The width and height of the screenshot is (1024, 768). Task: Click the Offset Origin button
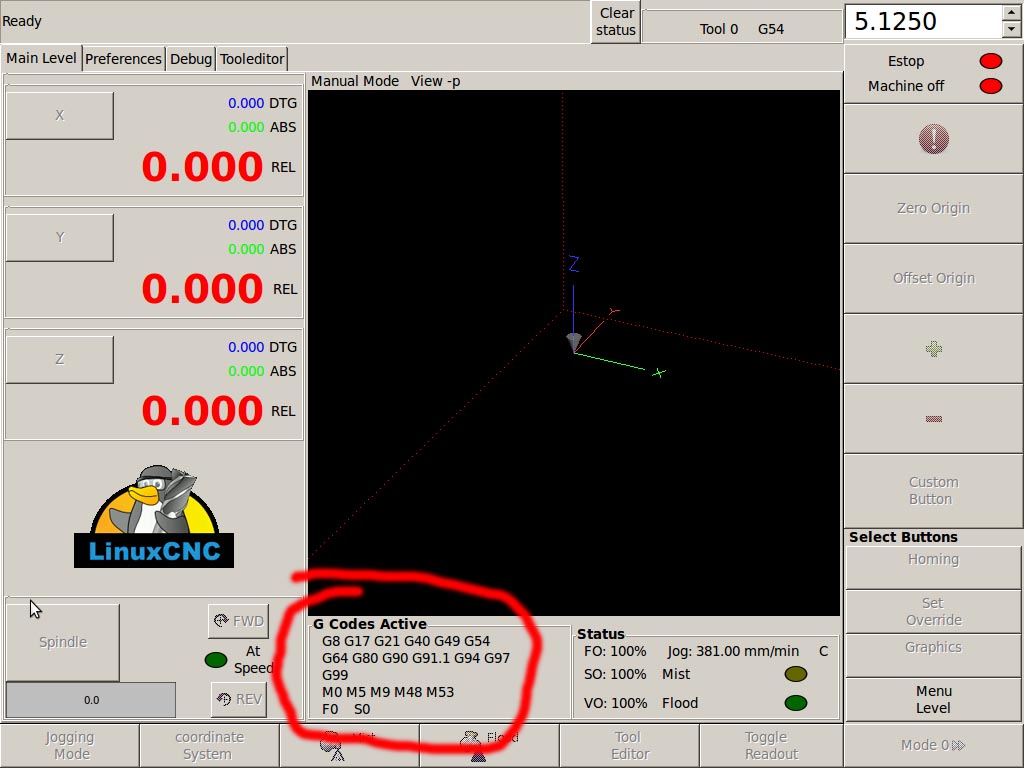click(x=933, y=278)
